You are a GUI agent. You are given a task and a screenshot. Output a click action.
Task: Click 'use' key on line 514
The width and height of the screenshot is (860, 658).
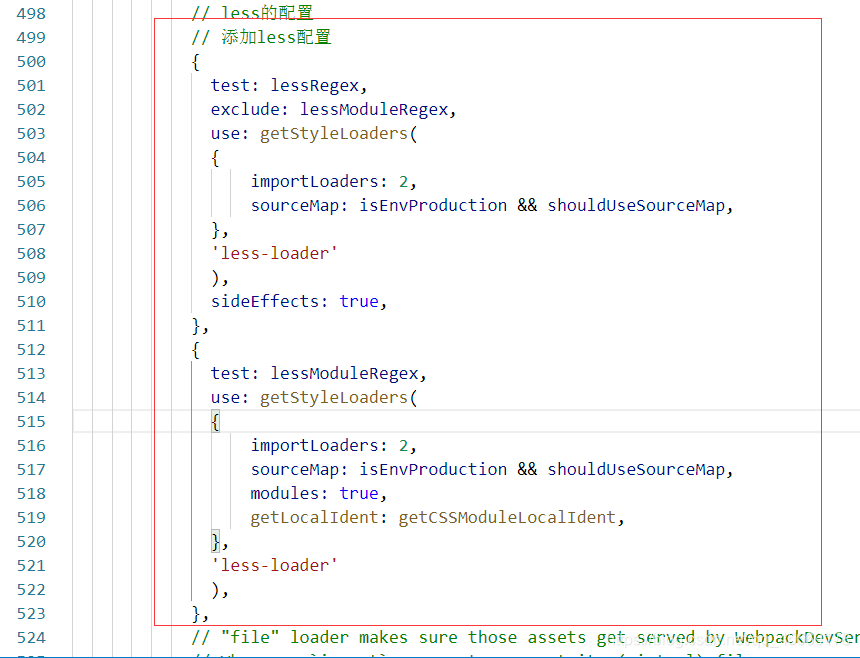click(x=225, y=398)
